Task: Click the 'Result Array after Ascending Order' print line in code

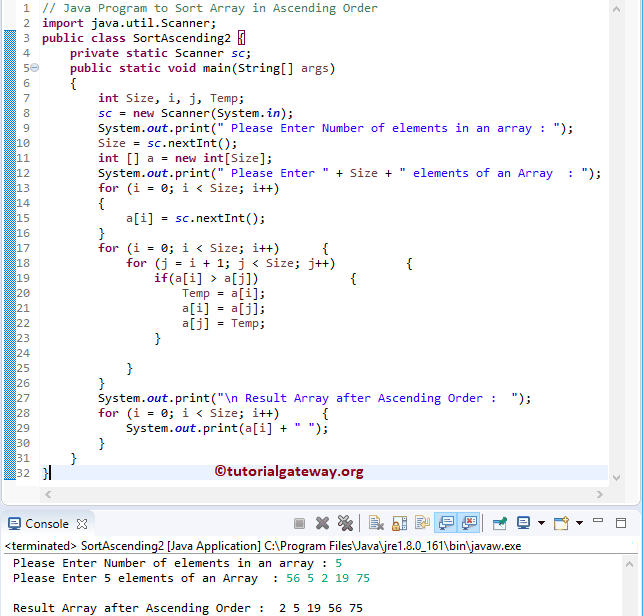Action: [x=314, y=398]
